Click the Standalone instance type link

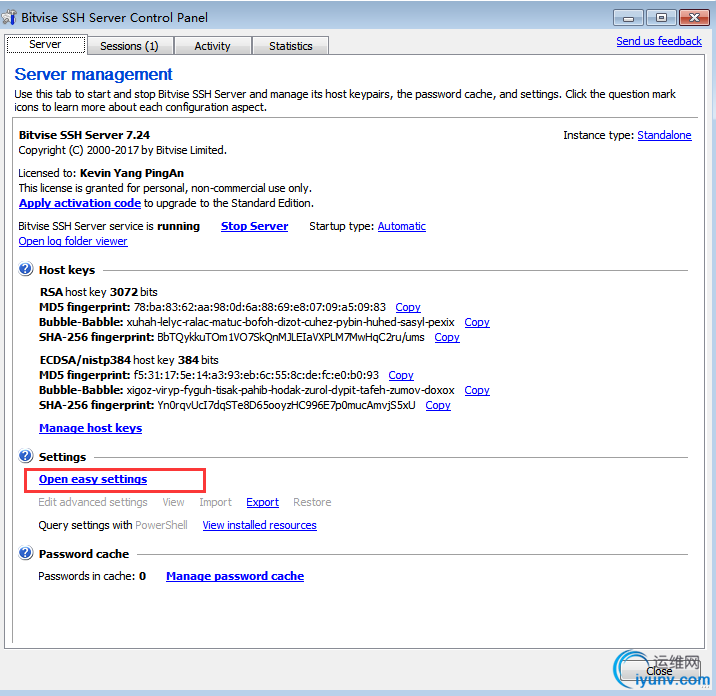pyautogui.click(x=664, y=135)
